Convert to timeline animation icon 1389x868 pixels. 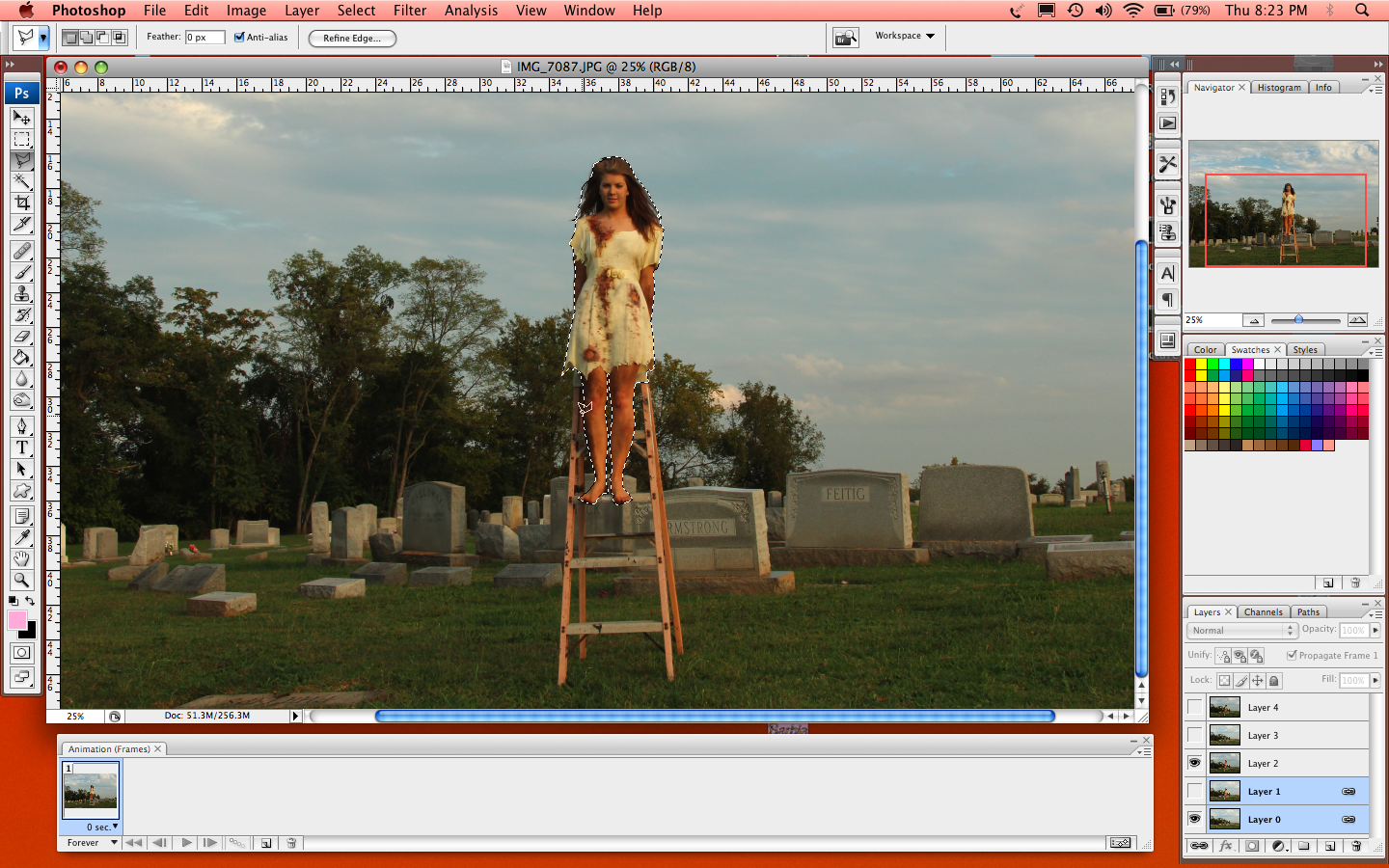click(1120, 843)
